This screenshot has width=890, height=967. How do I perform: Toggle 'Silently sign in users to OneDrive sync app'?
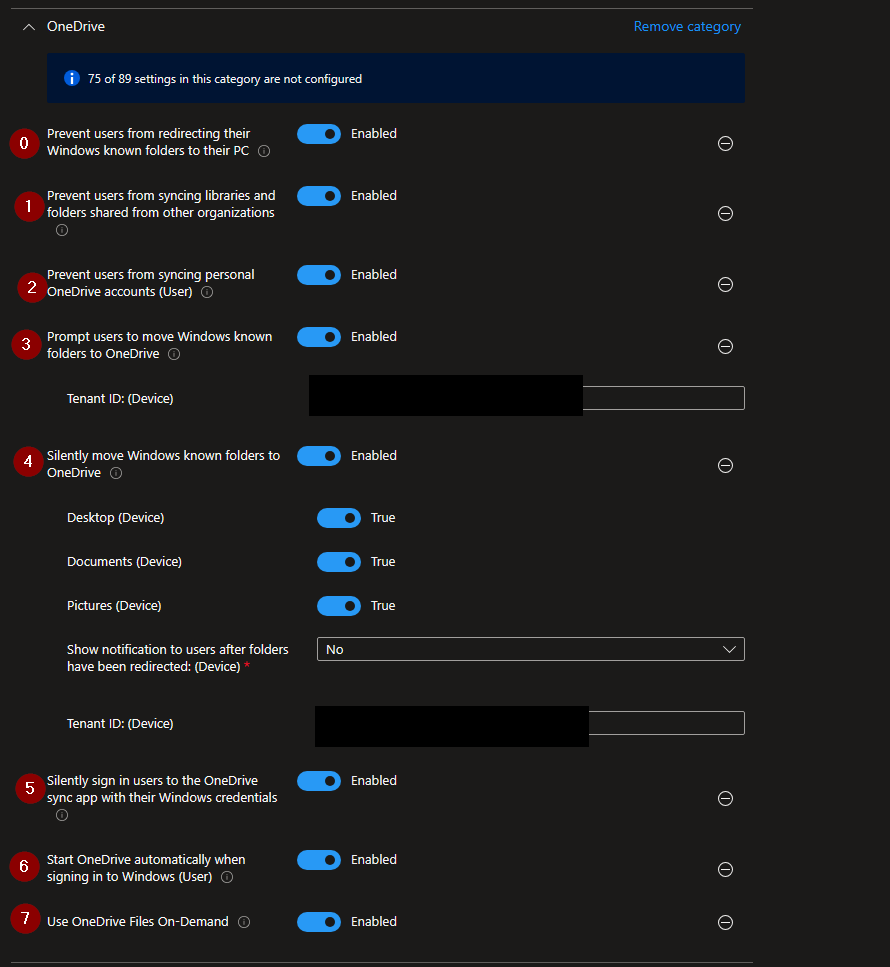pos(319,781)
